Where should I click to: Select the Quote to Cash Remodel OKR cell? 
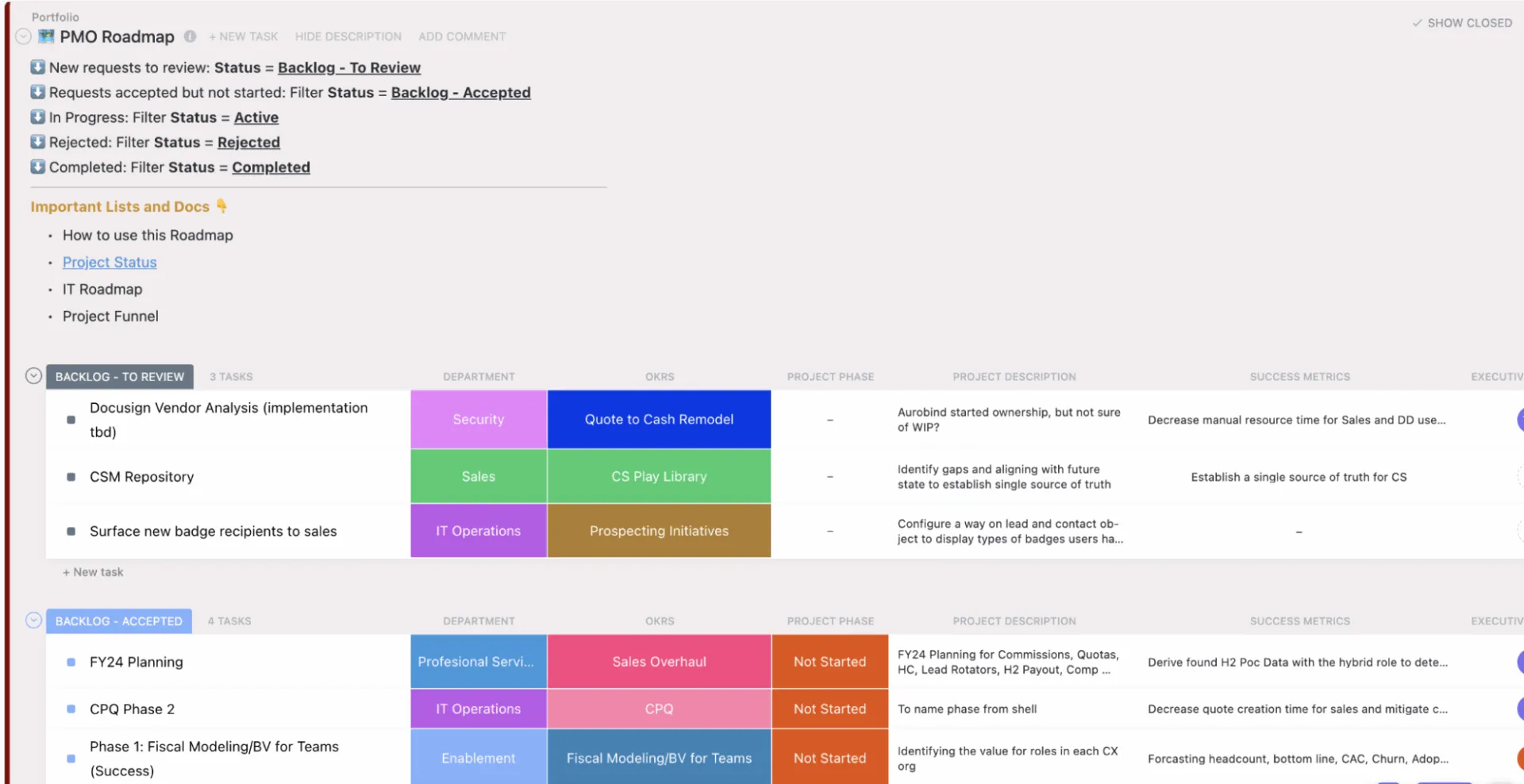point(659,419)
